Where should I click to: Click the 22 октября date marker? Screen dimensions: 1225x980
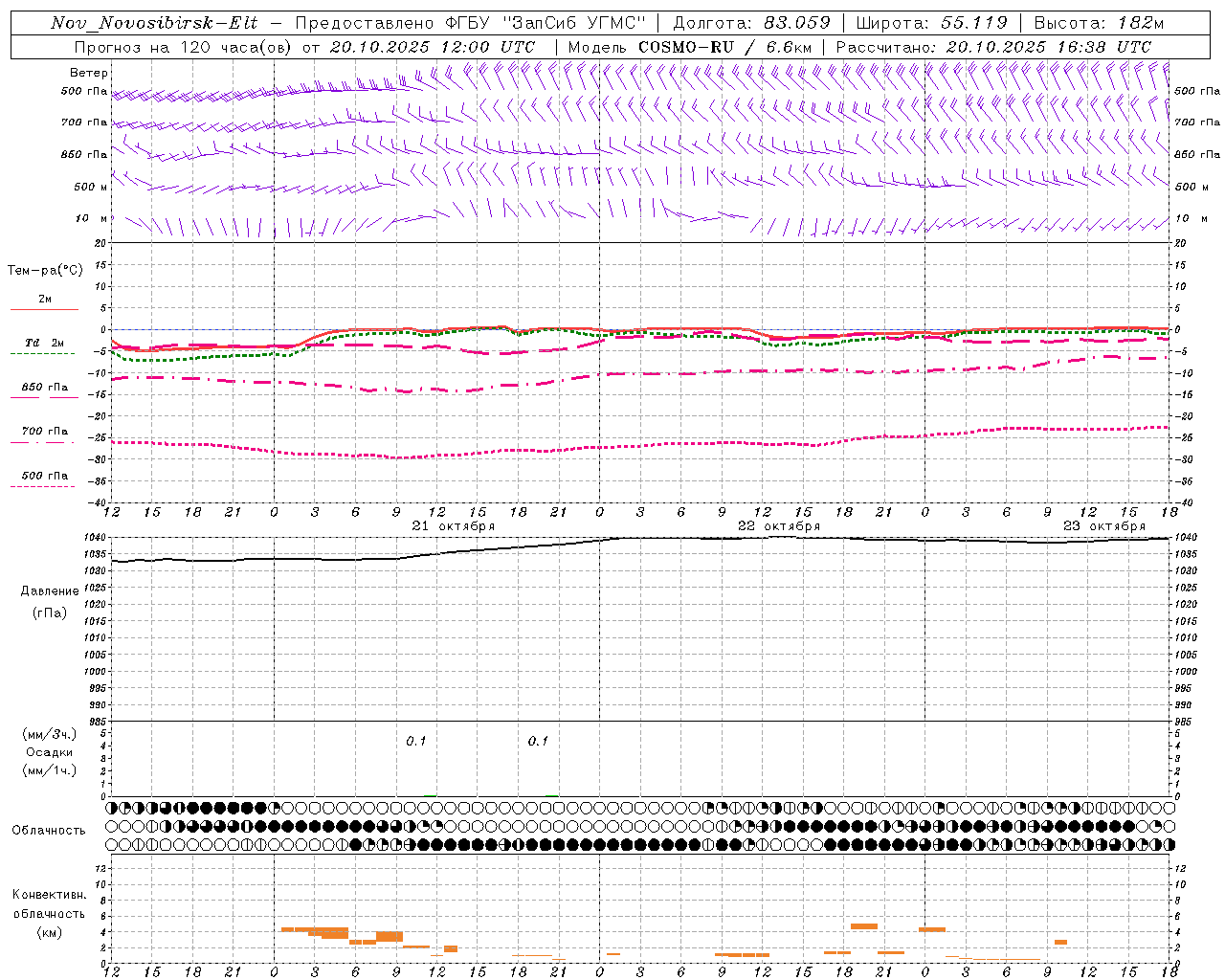[x=779, y=525]
